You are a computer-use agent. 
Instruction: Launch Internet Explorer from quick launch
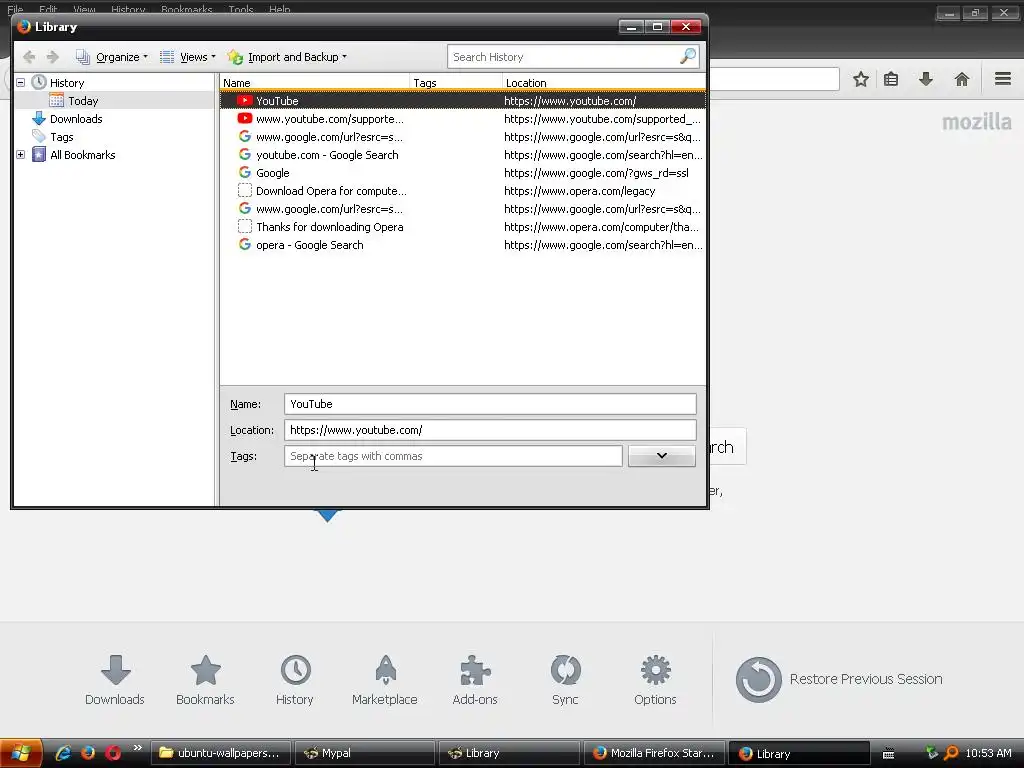pos(63,753)
